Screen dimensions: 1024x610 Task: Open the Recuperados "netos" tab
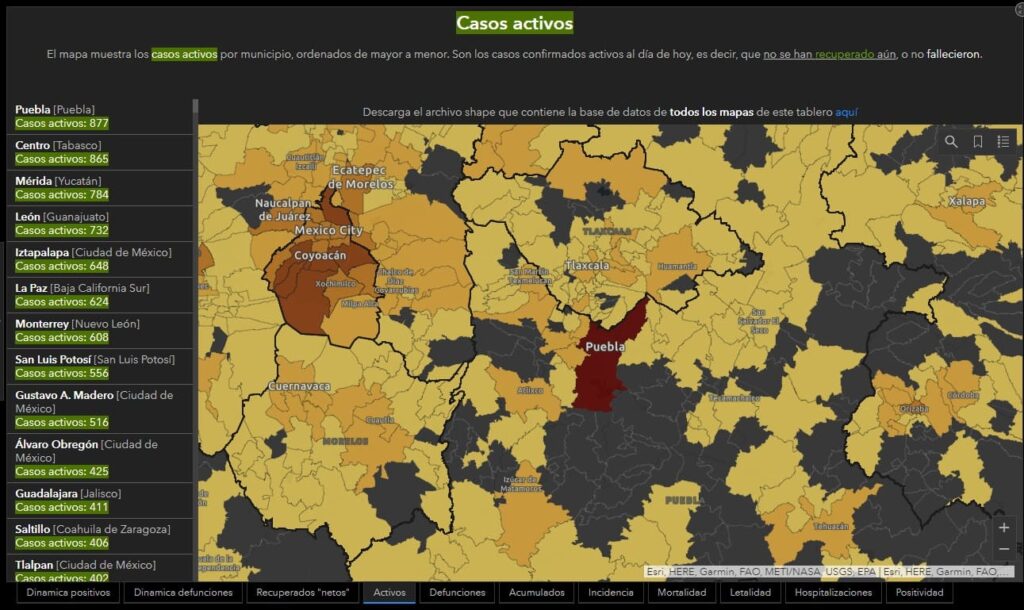pyautogui.click(x=300, y=592)
